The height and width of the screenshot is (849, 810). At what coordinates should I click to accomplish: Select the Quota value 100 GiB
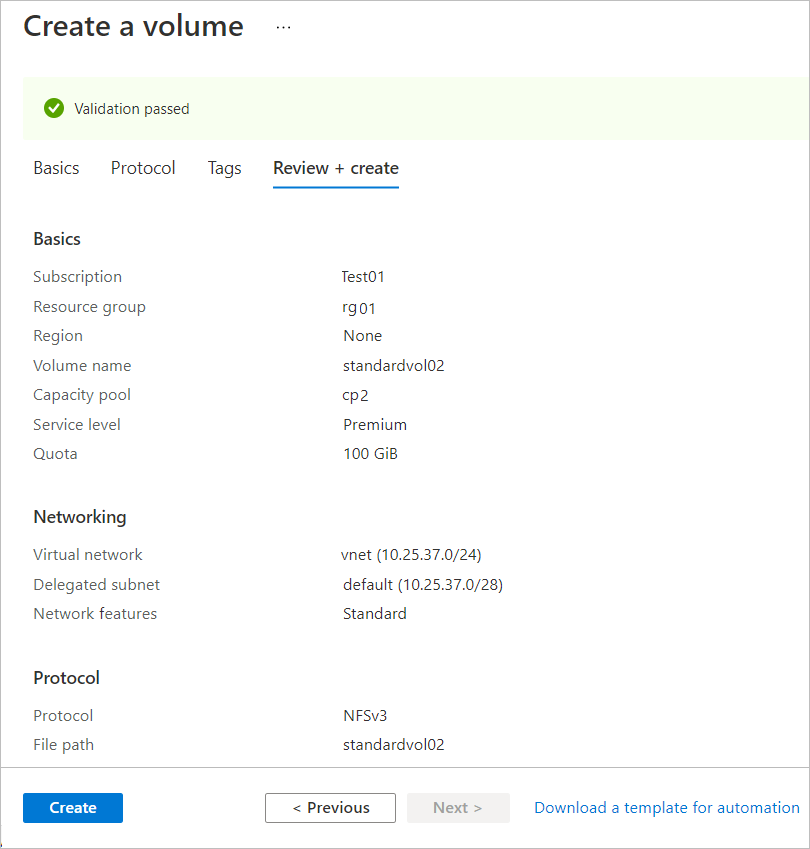pos(370,453)
